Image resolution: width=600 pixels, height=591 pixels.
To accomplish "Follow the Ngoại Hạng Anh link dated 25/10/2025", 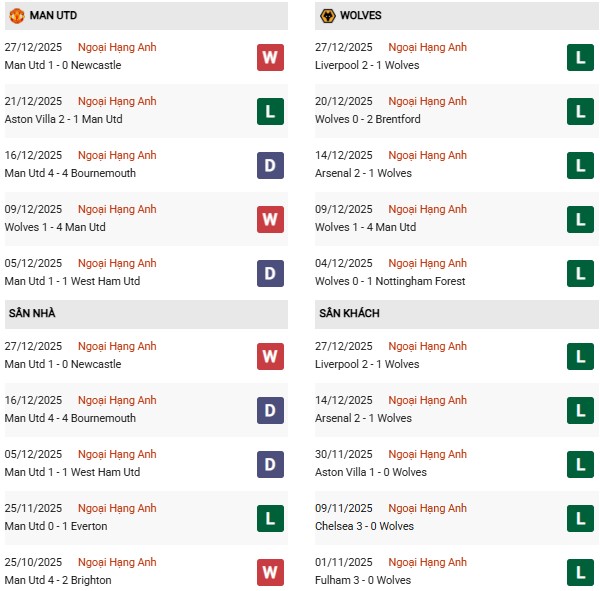I will (117, 563).
